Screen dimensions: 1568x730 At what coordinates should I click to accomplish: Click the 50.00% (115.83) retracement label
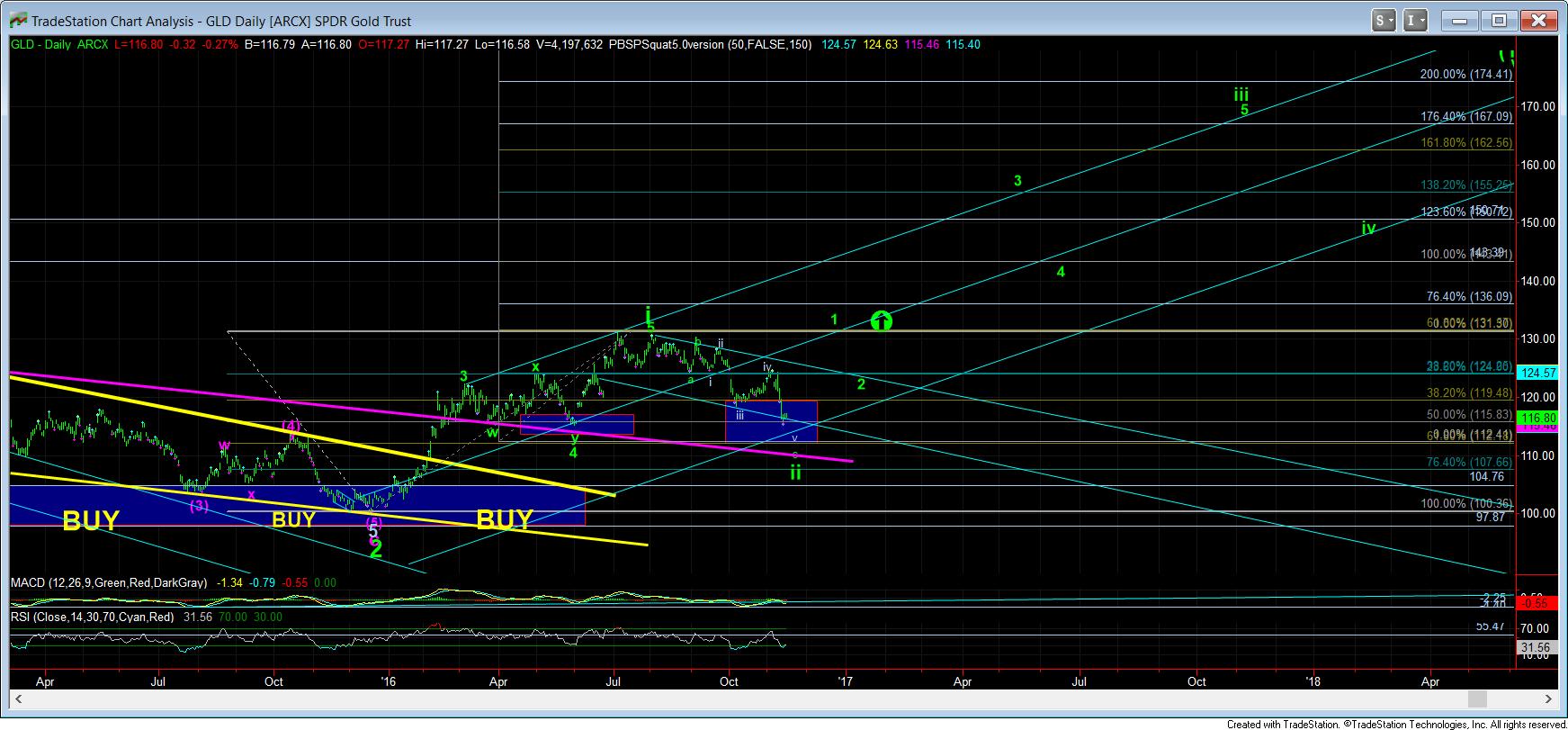tap(1469, 415)
